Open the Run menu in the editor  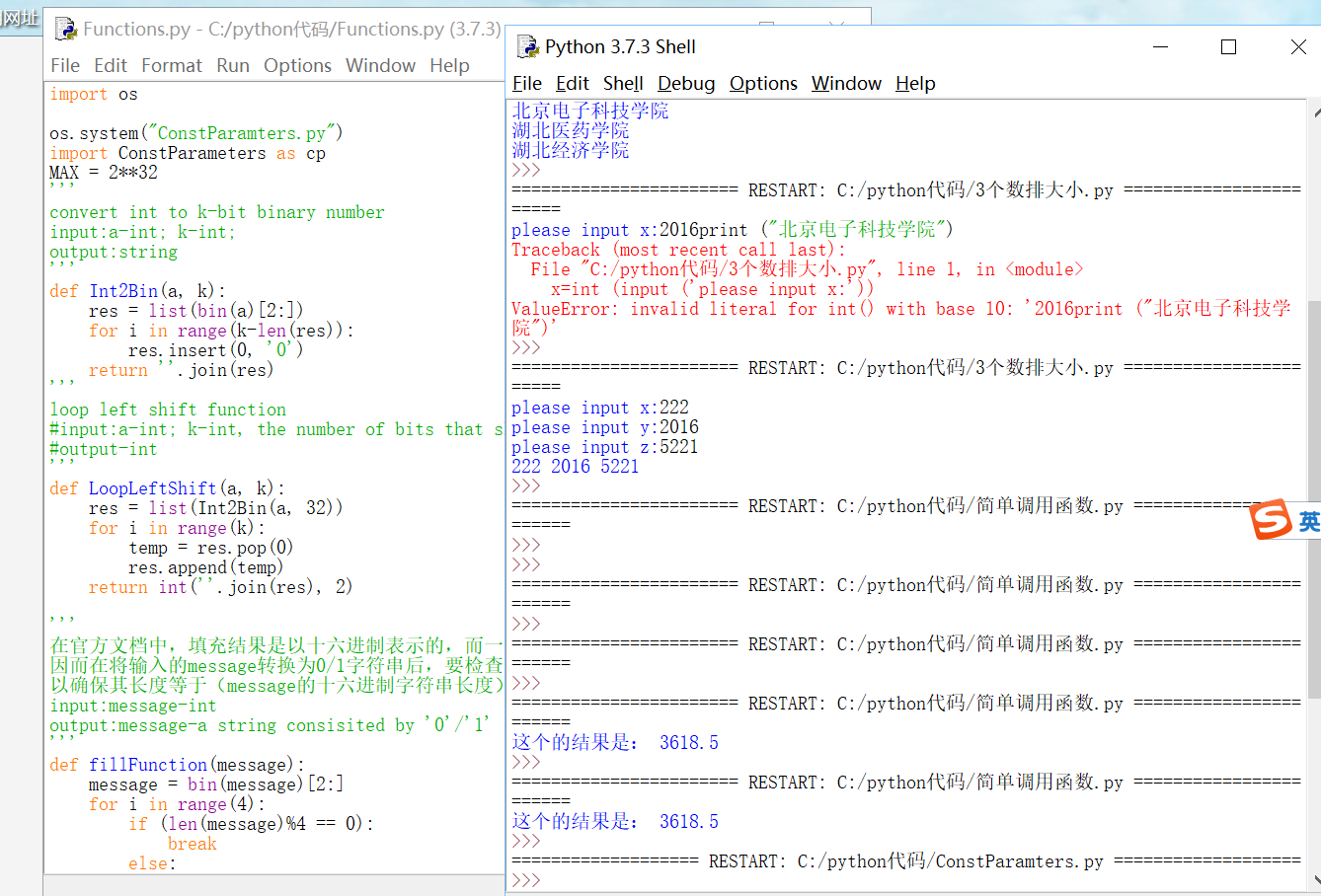click(233, 65)
